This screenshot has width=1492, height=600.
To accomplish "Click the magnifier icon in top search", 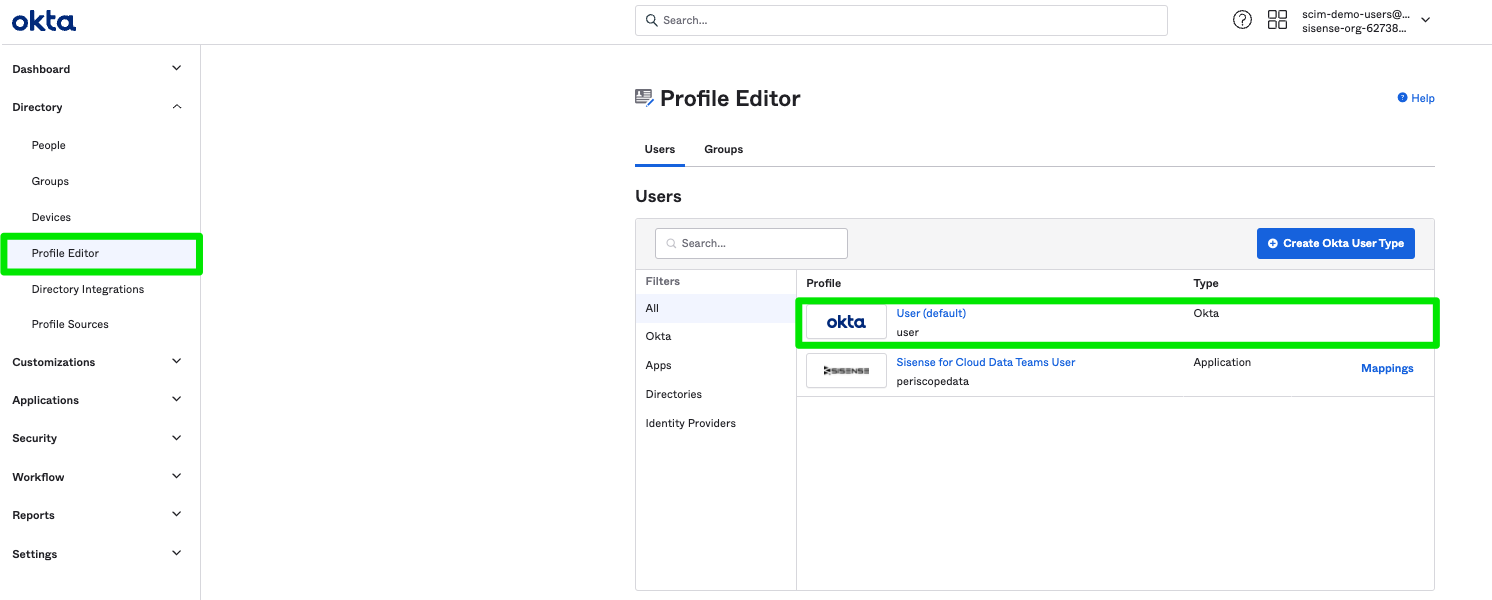I will tap(652, 20).
